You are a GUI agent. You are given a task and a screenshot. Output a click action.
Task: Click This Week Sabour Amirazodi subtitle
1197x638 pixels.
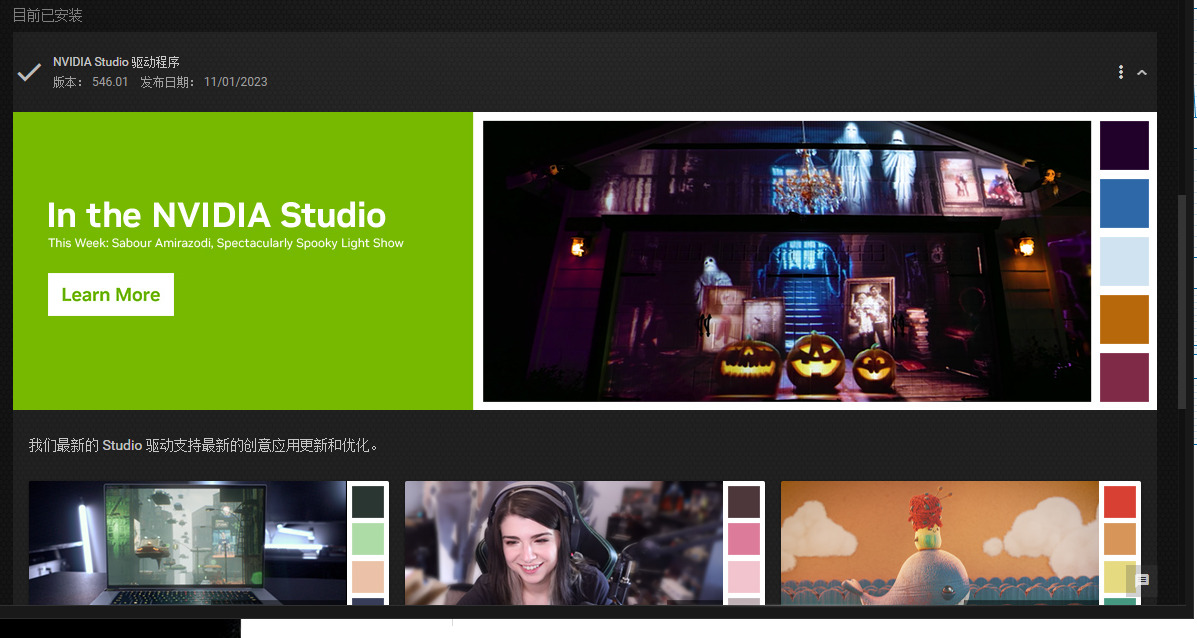click(225, 243)
